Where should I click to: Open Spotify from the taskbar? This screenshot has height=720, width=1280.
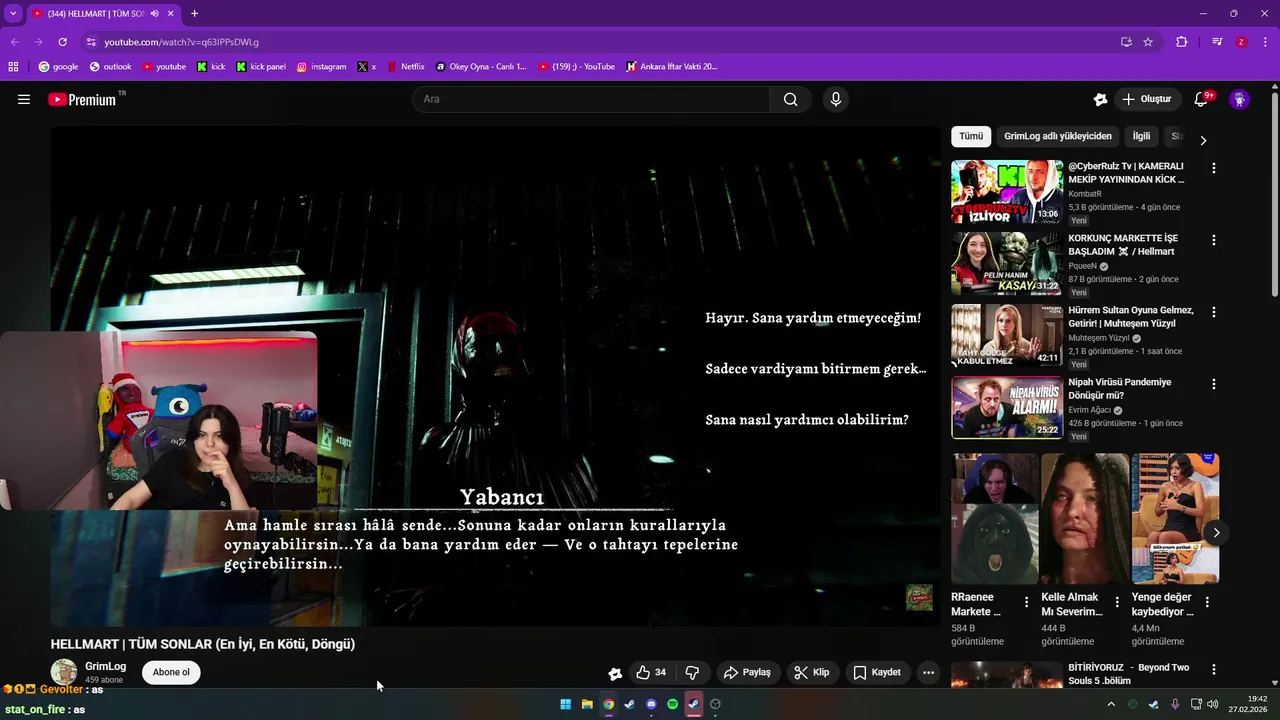tap(672, 704)
